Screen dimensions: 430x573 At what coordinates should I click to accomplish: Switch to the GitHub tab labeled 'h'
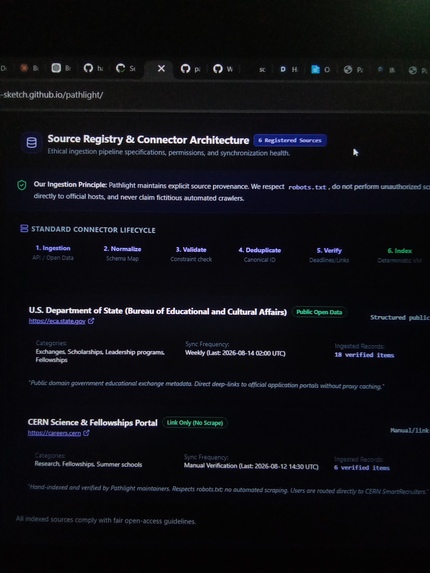[x=93, y=68]
